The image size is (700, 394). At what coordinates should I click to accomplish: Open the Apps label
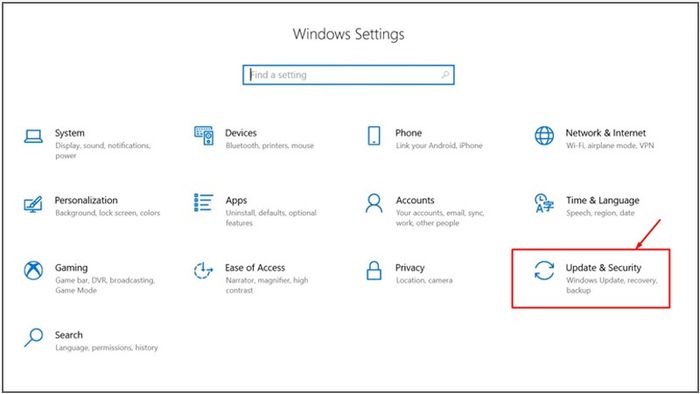click(x=236, y=201)
